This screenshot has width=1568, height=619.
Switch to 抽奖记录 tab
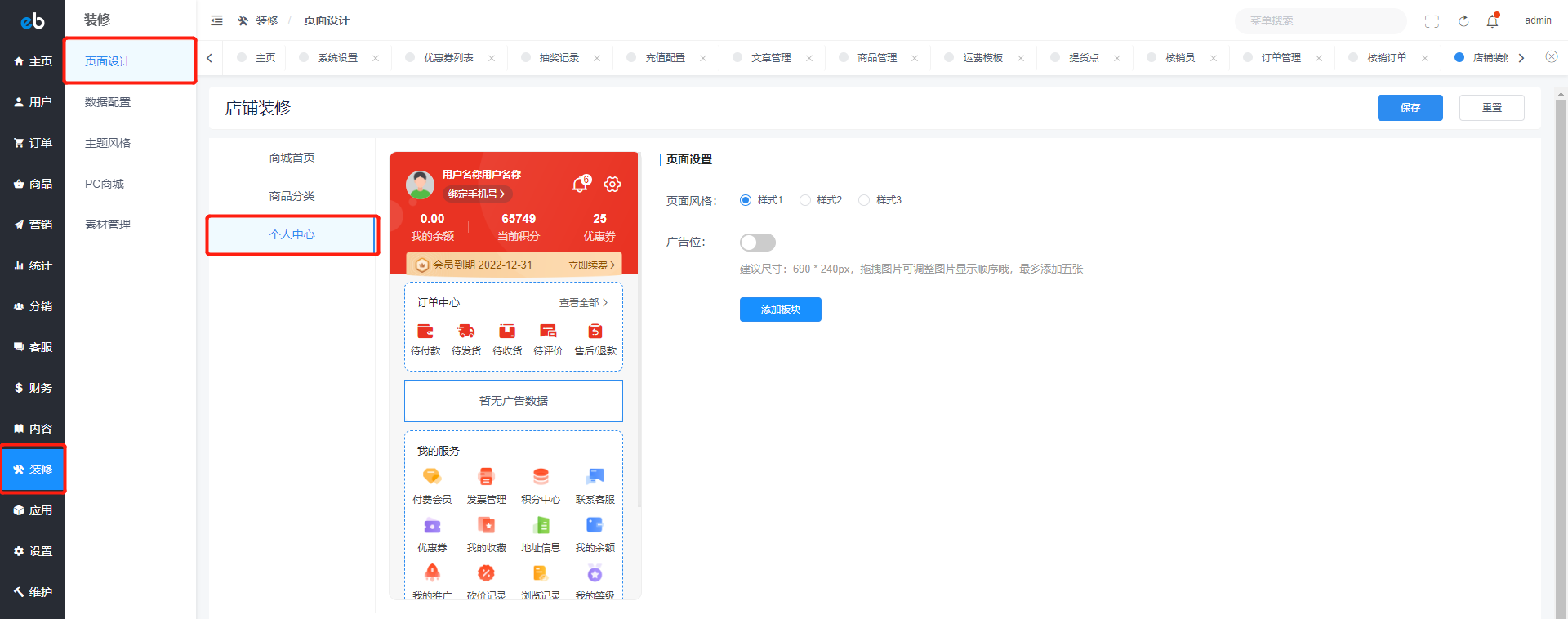pos(559,58)
